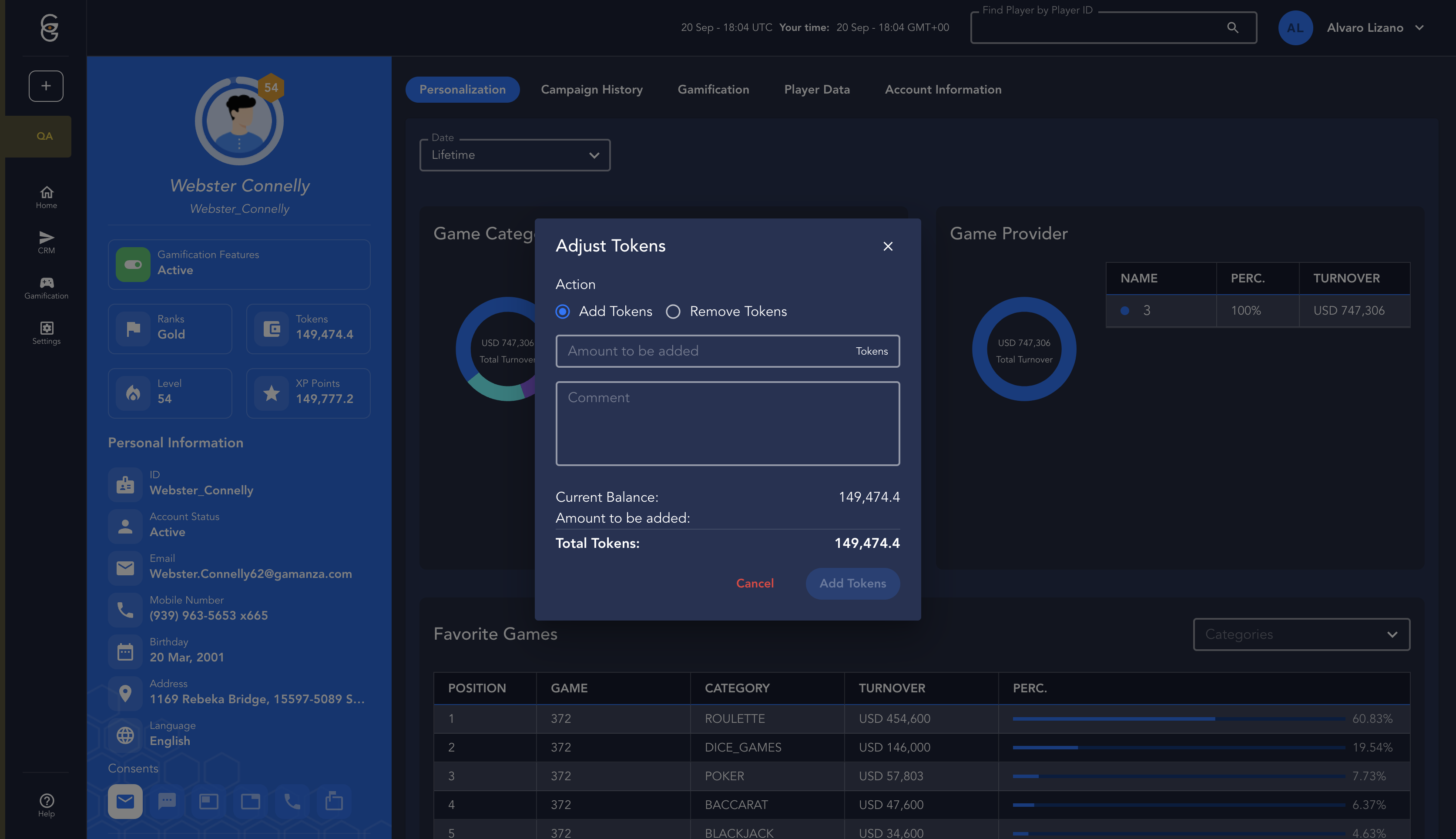Switch to the Campaign History tab
The width and height of the screenshot is (1456, 839).
click(x=591, y=89)
